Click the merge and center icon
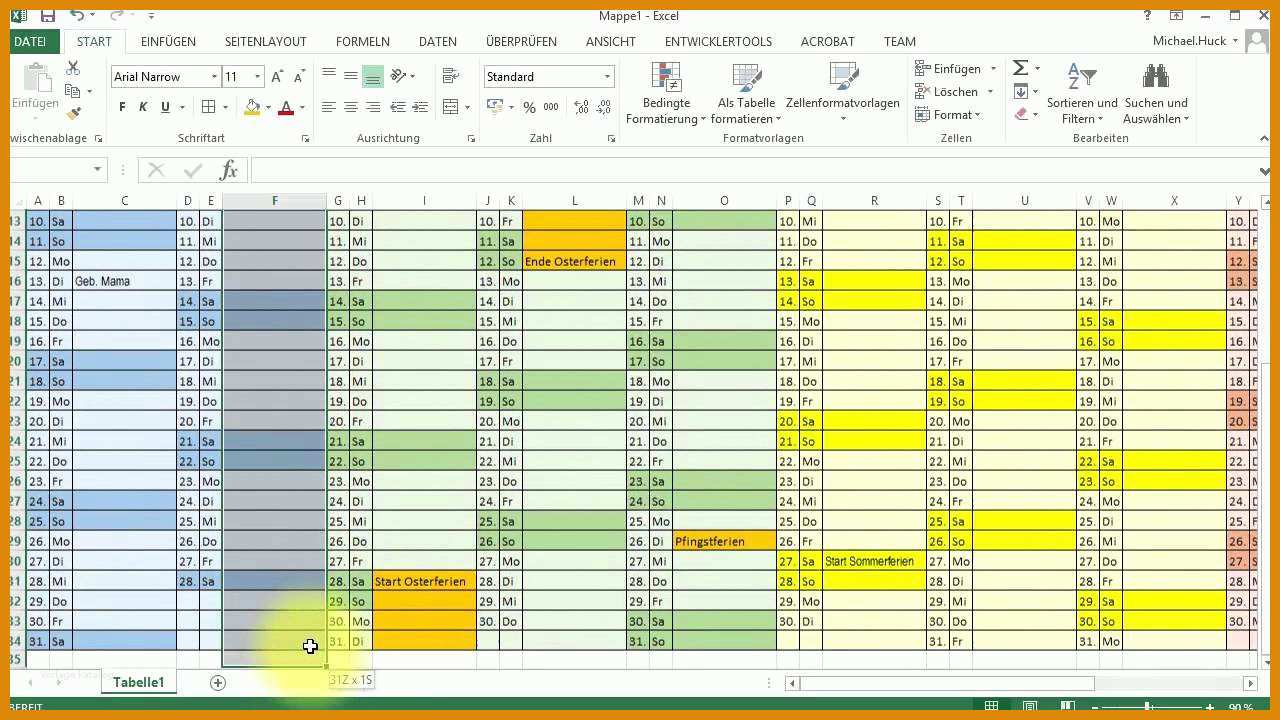Viewport: 1280px width, 720px height. (x=450, y=107)
